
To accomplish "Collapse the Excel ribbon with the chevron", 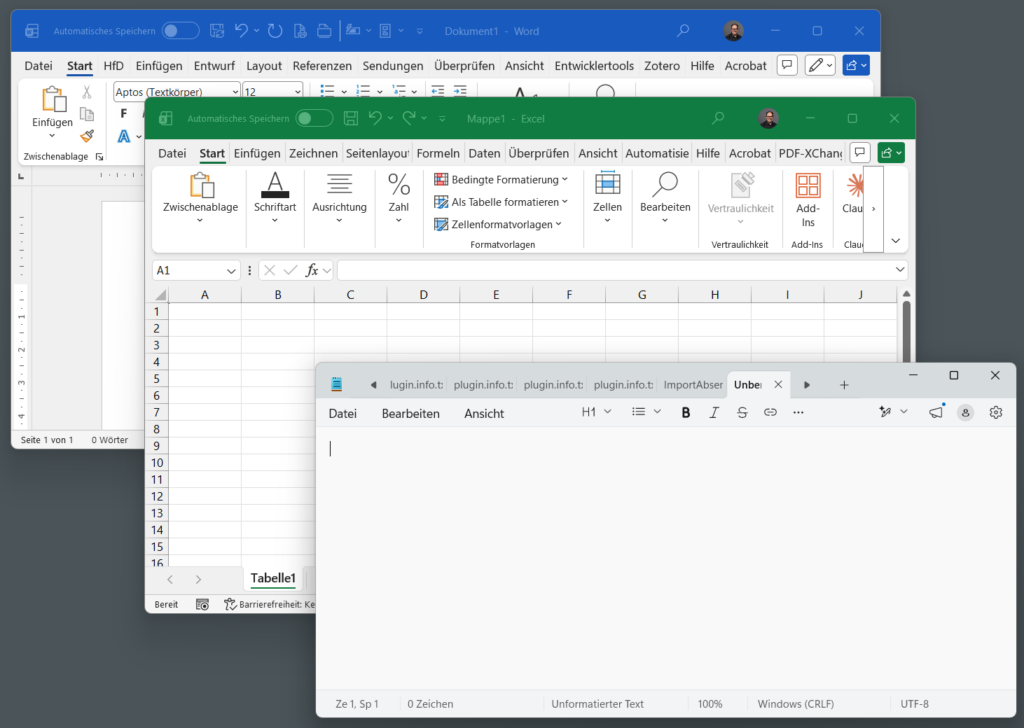I will (896, 241).
